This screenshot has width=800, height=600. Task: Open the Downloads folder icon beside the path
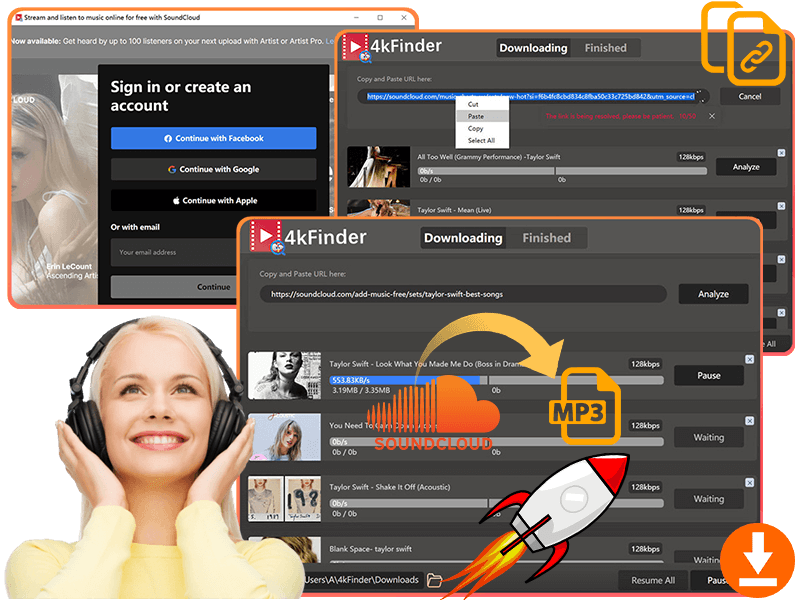pyautogui.click(x=434, y=580)
